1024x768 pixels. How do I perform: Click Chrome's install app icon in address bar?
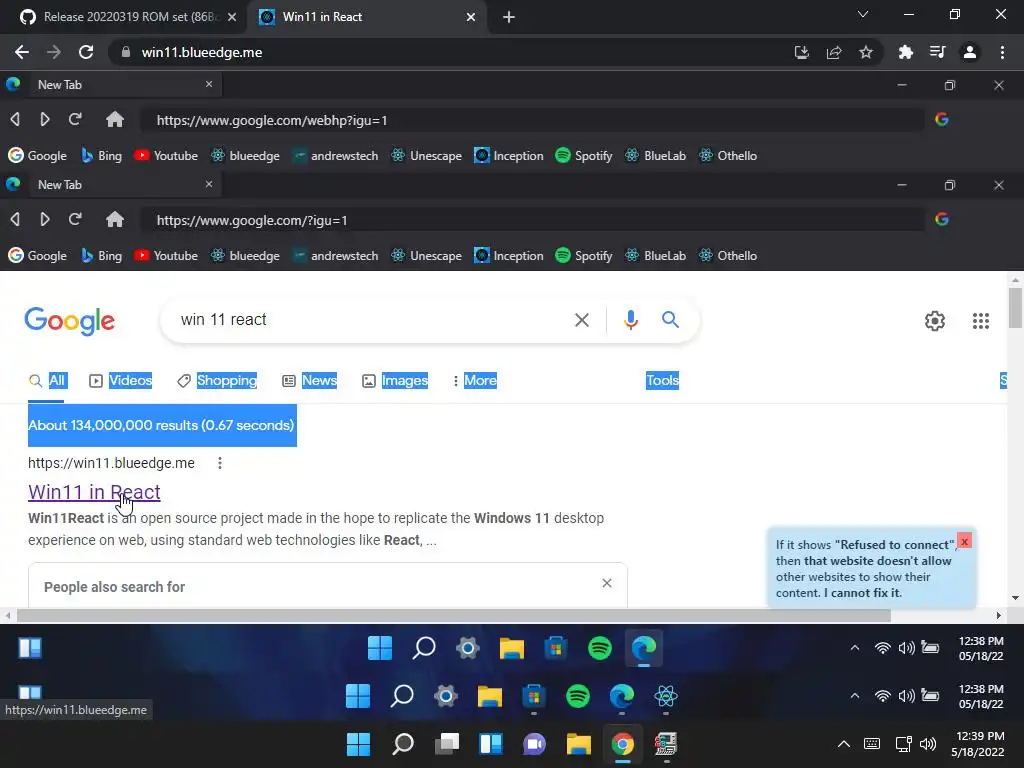[x=801, y=52]
